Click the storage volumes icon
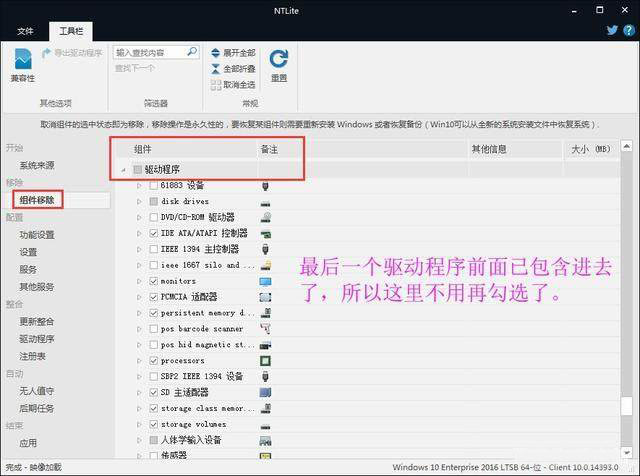This screenshot has height=476, width=640. tap(265, 427)
